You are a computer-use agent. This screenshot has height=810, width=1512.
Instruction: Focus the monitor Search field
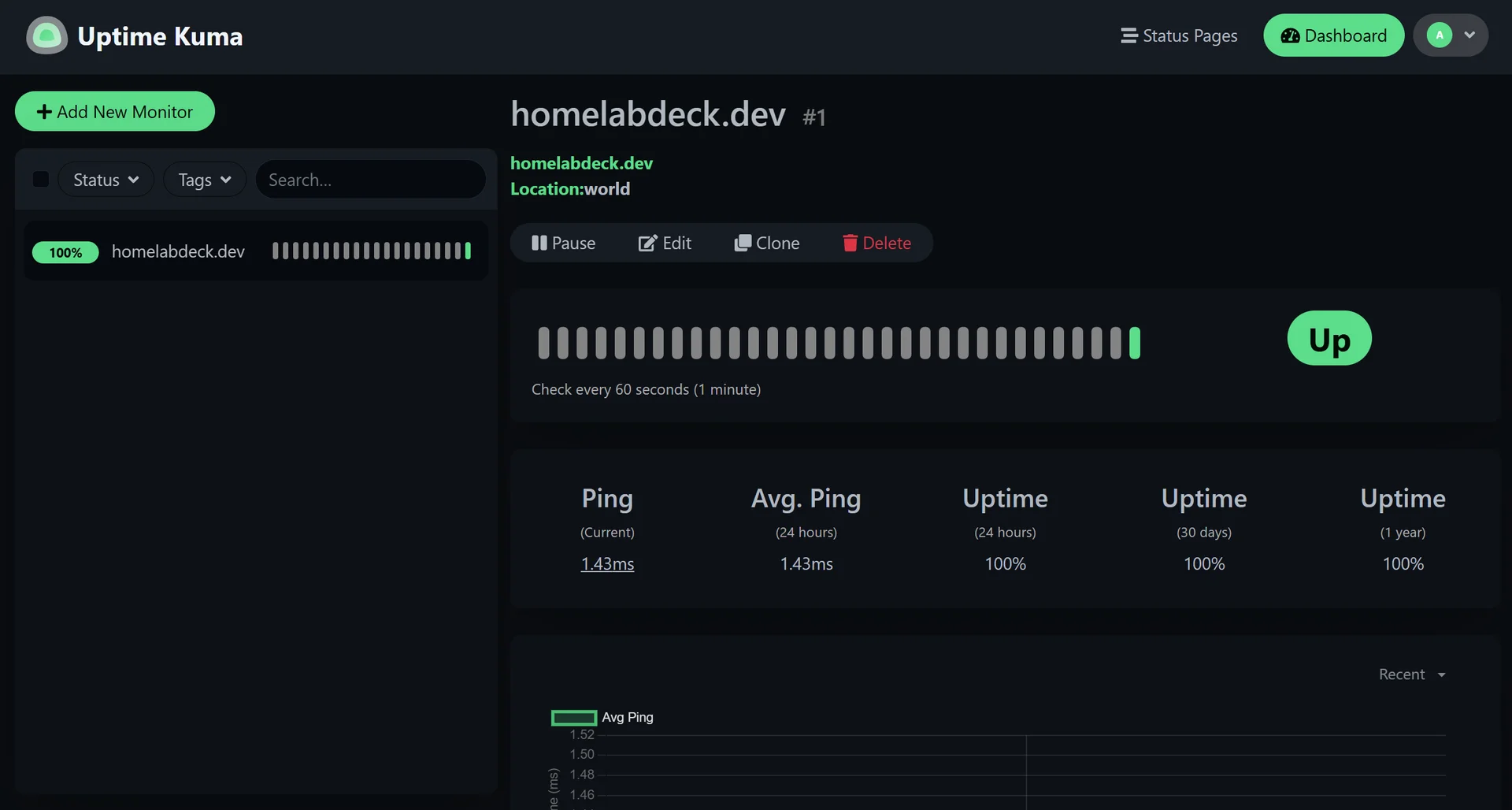tap(370, 180)
